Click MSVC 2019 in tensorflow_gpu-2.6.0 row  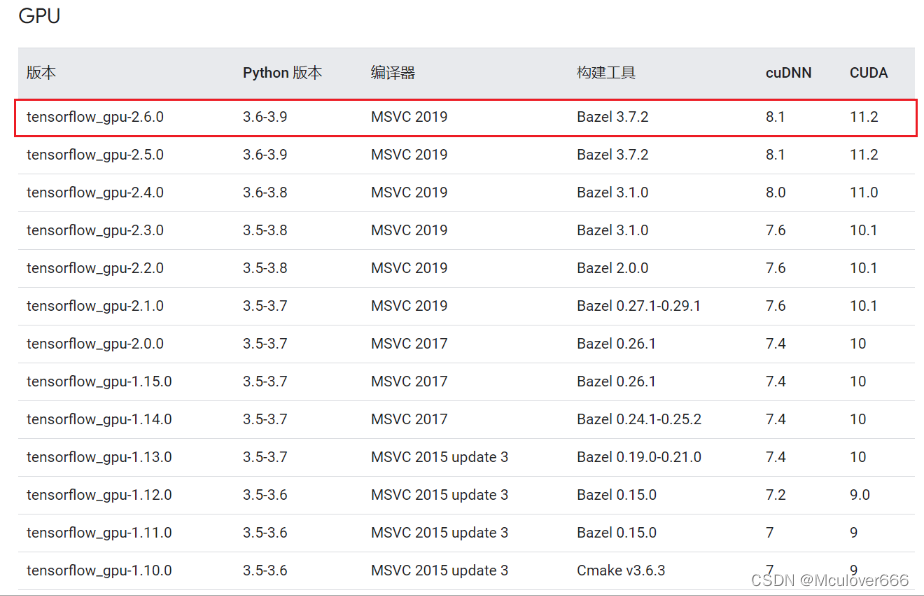[409, 117]
